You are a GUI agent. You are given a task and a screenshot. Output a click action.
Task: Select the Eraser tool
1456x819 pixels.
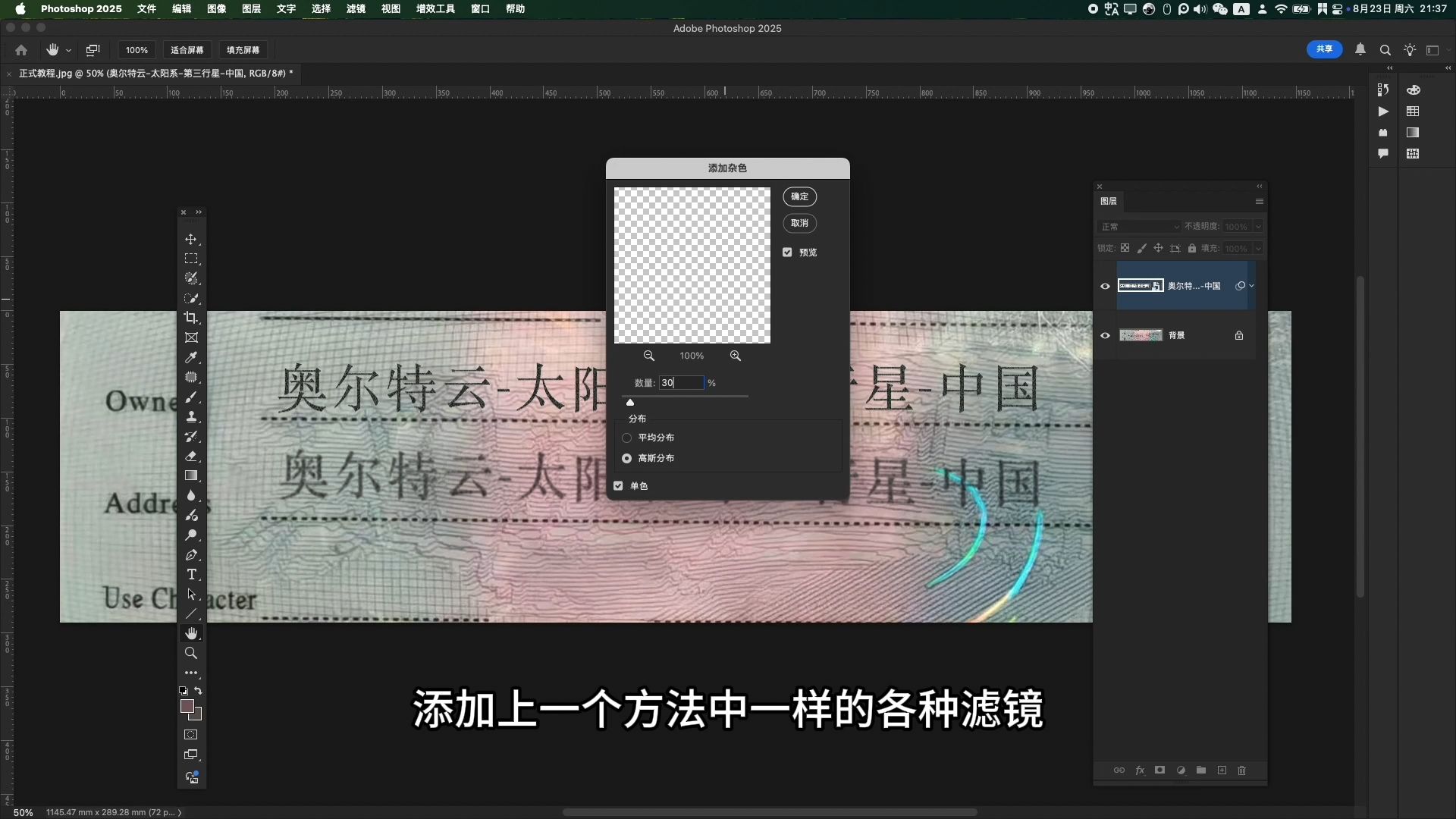[x=191, y=457]
